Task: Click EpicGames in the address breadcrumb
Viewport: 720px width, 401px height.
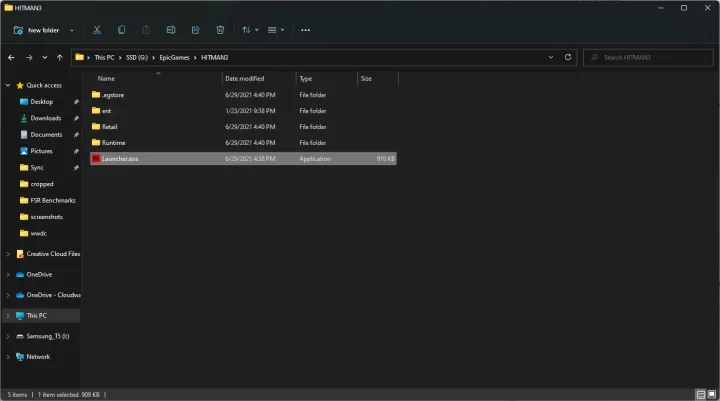Action: (174, 57)
